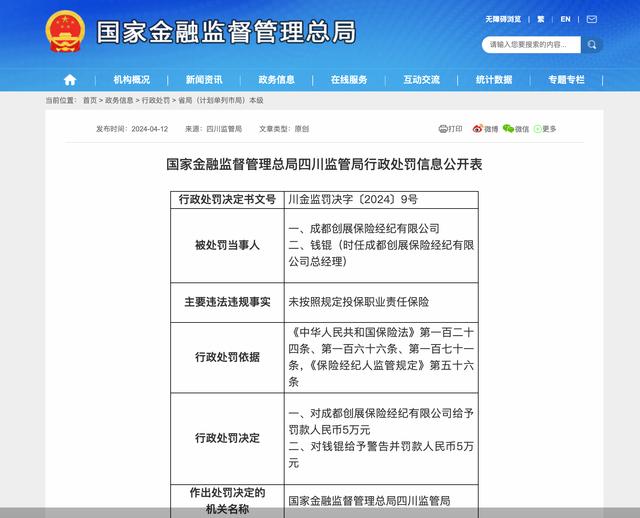
Task: Click text 未按照规定投保职业责任保险
Action: 359,302
